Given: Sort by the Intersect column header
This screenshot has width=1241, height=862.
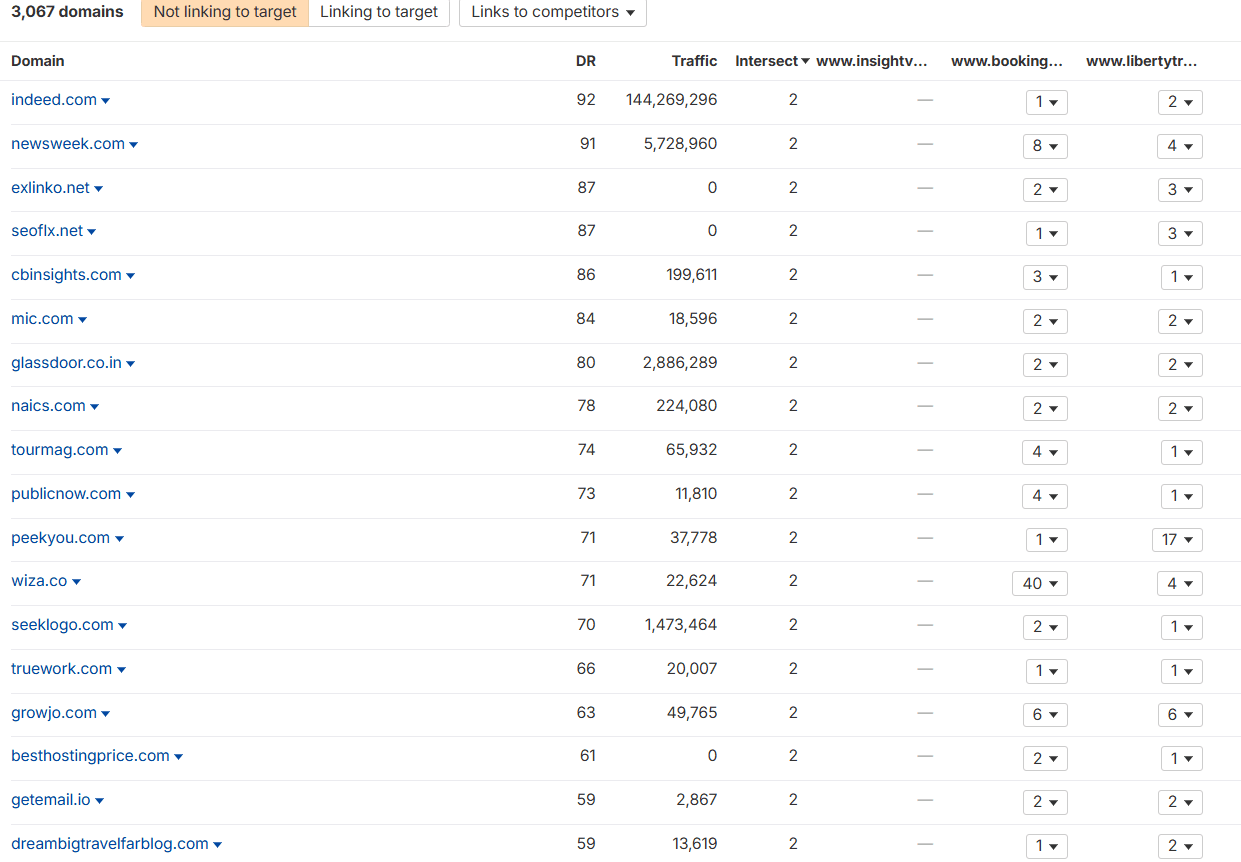Looking at the screenshot, I should tap(772, 61).
